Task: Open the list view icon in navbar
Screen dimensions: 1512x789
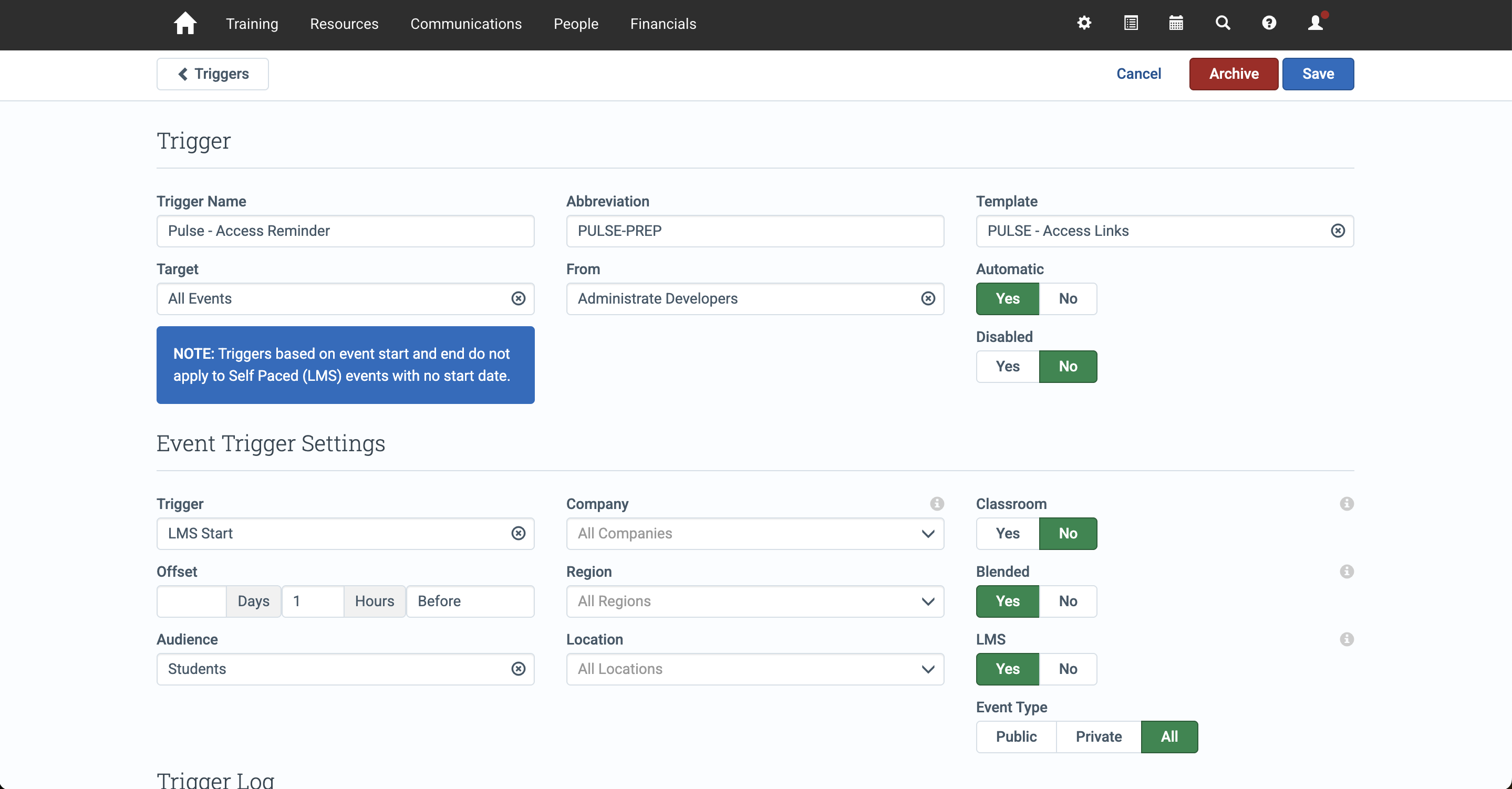Action: pyautogui.click(x=1131, y=23)
